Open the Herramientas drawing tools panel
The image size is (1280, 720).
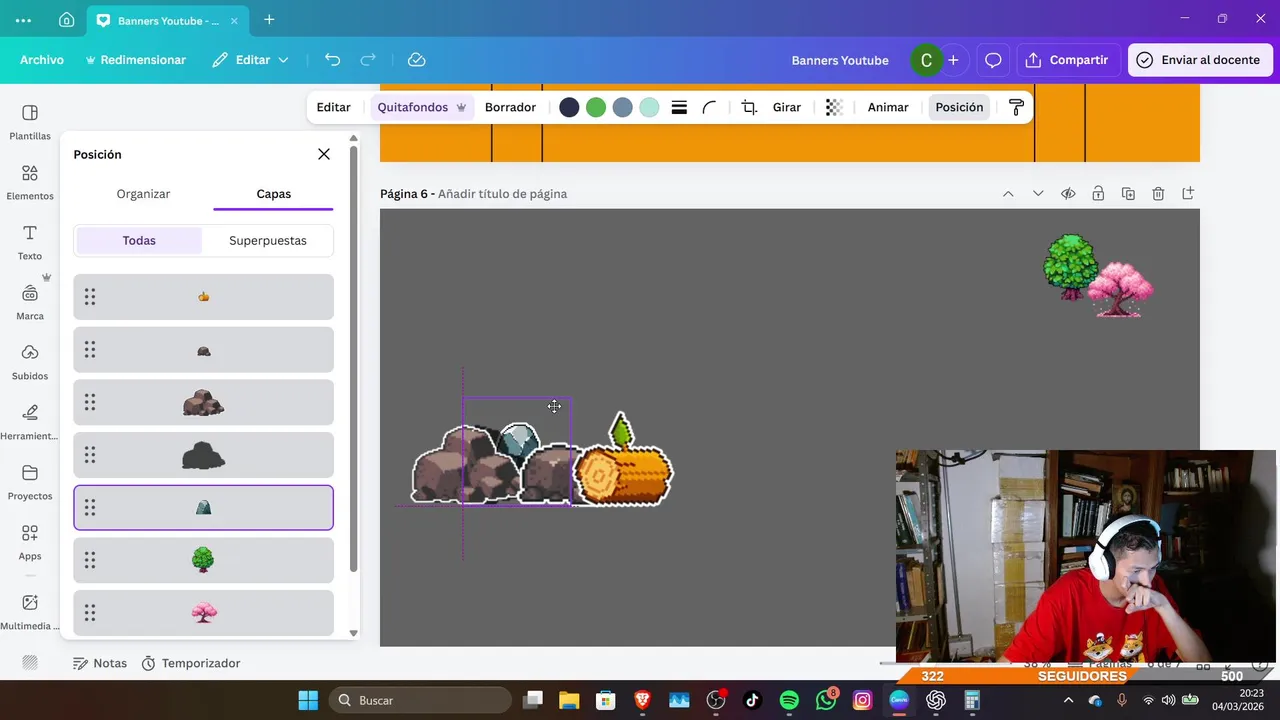coord(30,422)
